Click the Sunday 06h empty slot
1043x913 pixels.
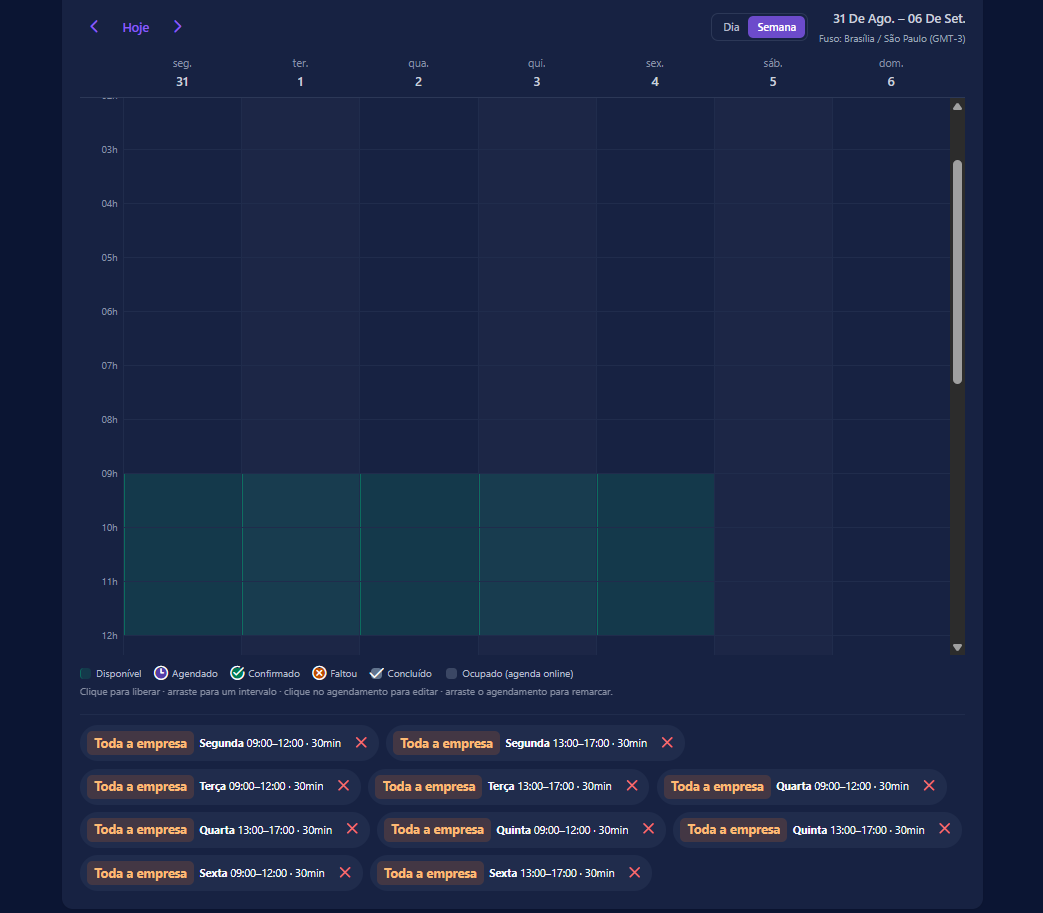[x=891, y=338]
